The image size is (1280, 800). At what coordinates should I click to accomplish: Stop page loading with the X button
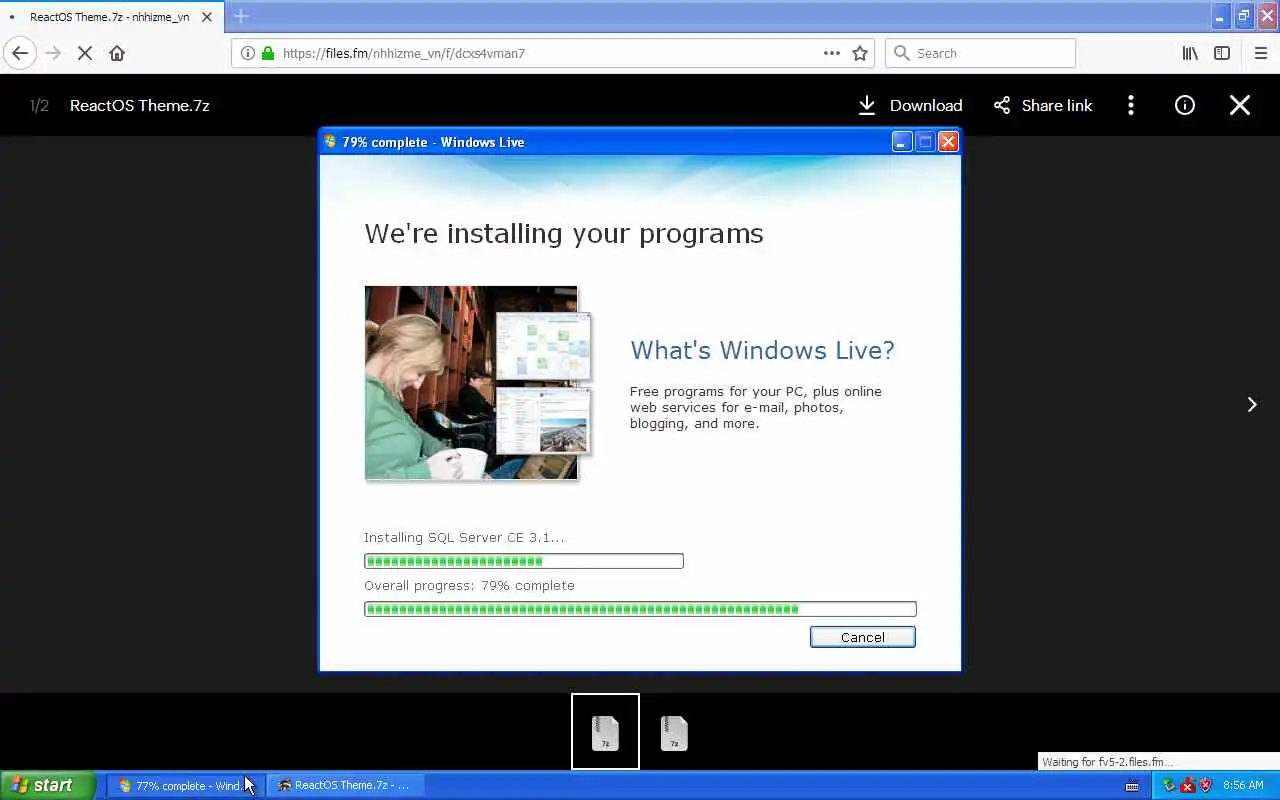(x=85, y=53)
